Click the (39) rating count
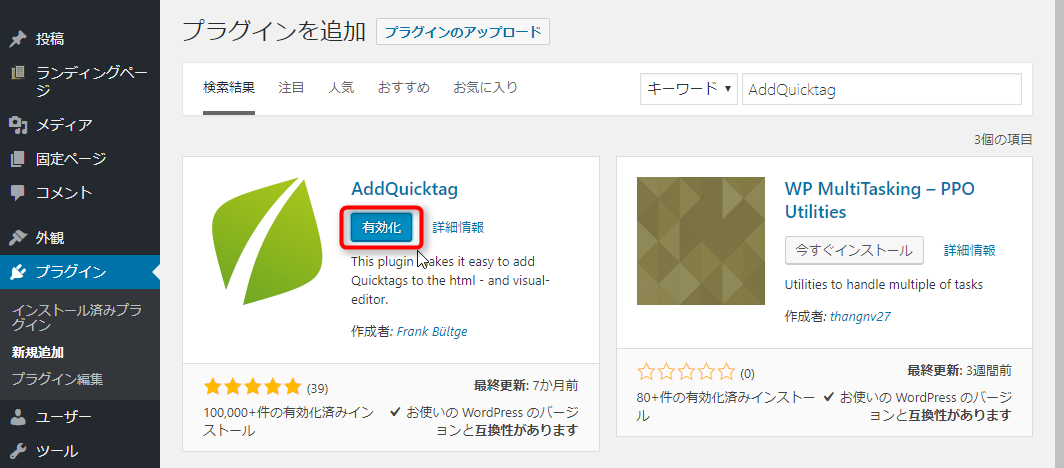Image resolution: width=1064 pixels, height=468 pixels. [x=318, y=389]
